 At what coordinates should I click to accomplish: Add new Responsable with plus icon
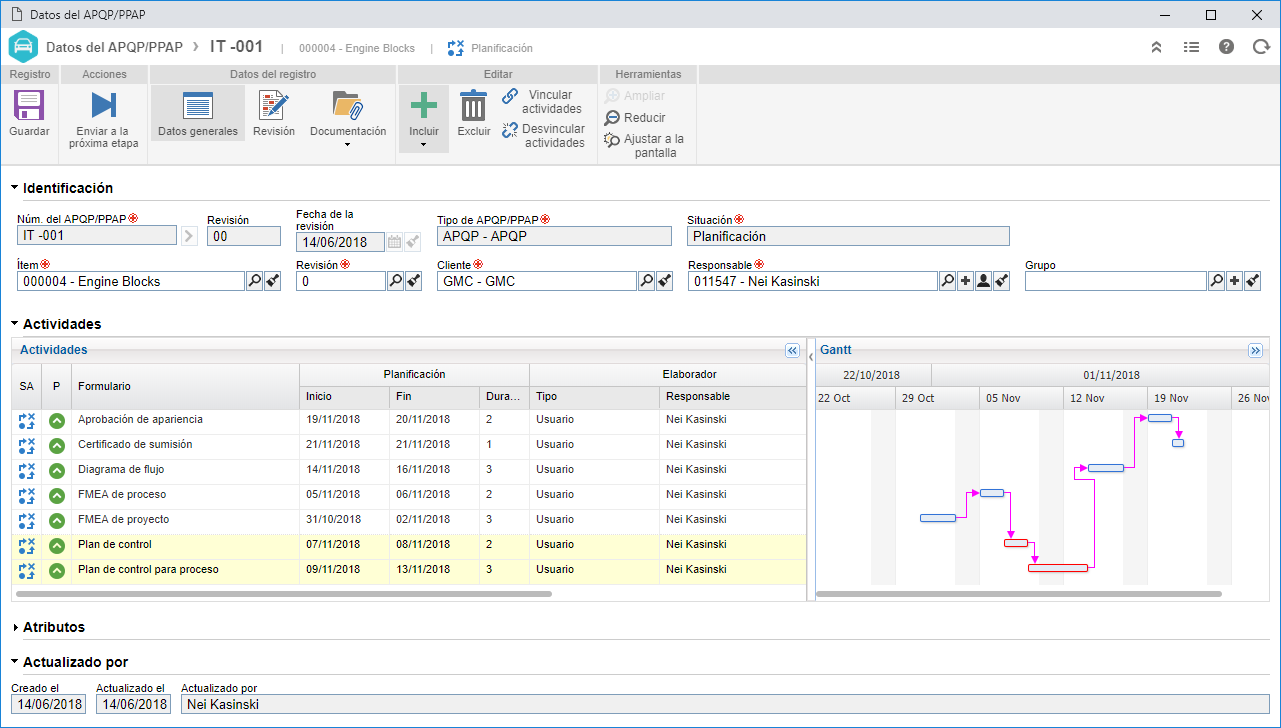(965, 282)
